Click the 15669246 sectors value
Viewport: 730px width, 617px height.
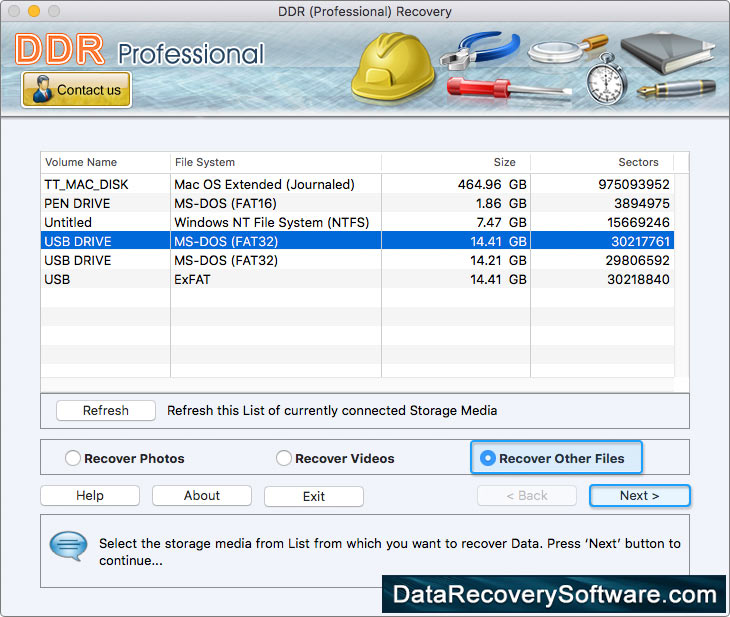pyautogui.click(x=638, y=223)
